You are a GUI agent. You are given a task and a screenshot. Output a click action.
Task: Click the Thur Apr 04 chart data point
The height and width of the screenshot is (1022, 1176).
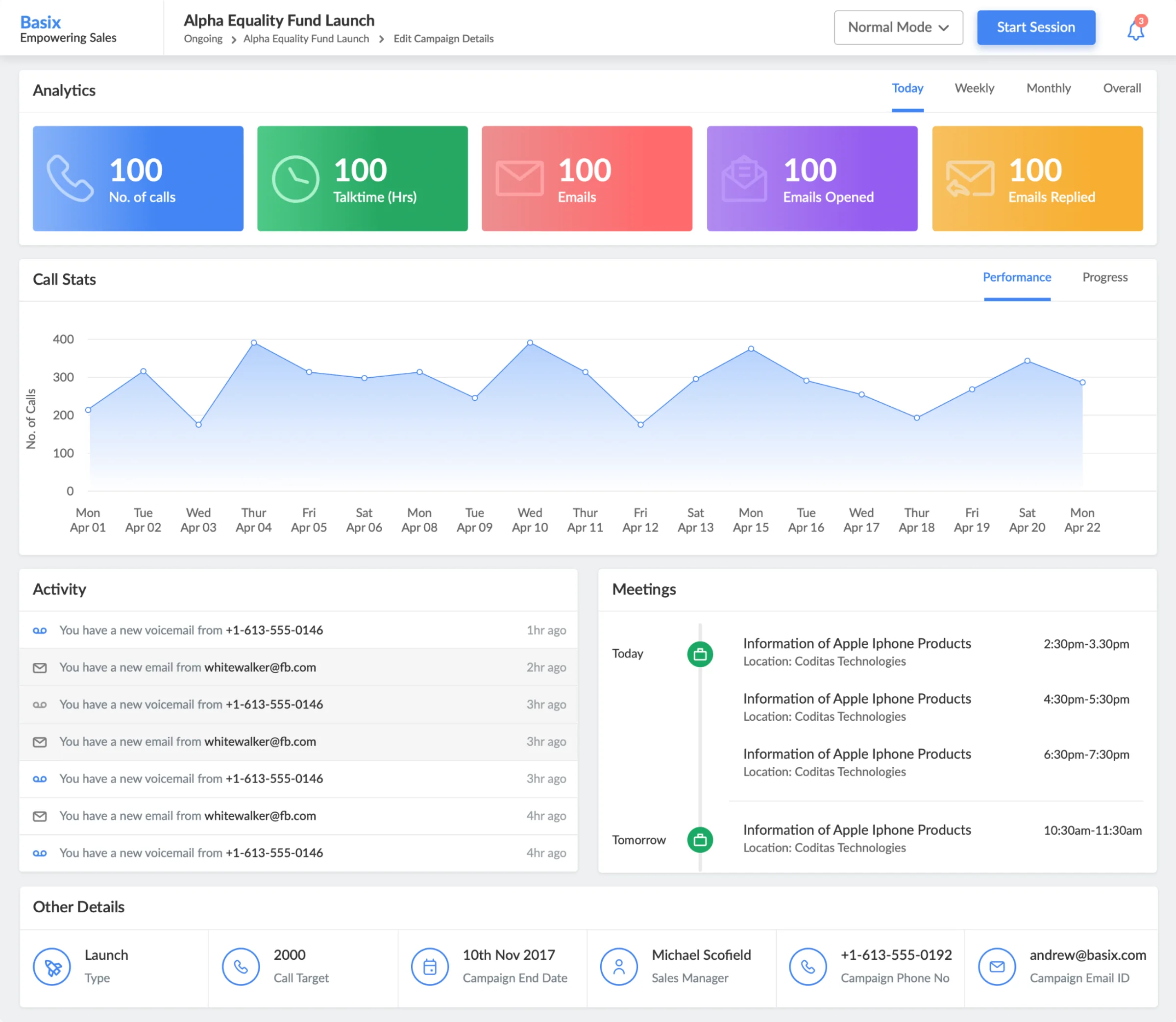254,343
